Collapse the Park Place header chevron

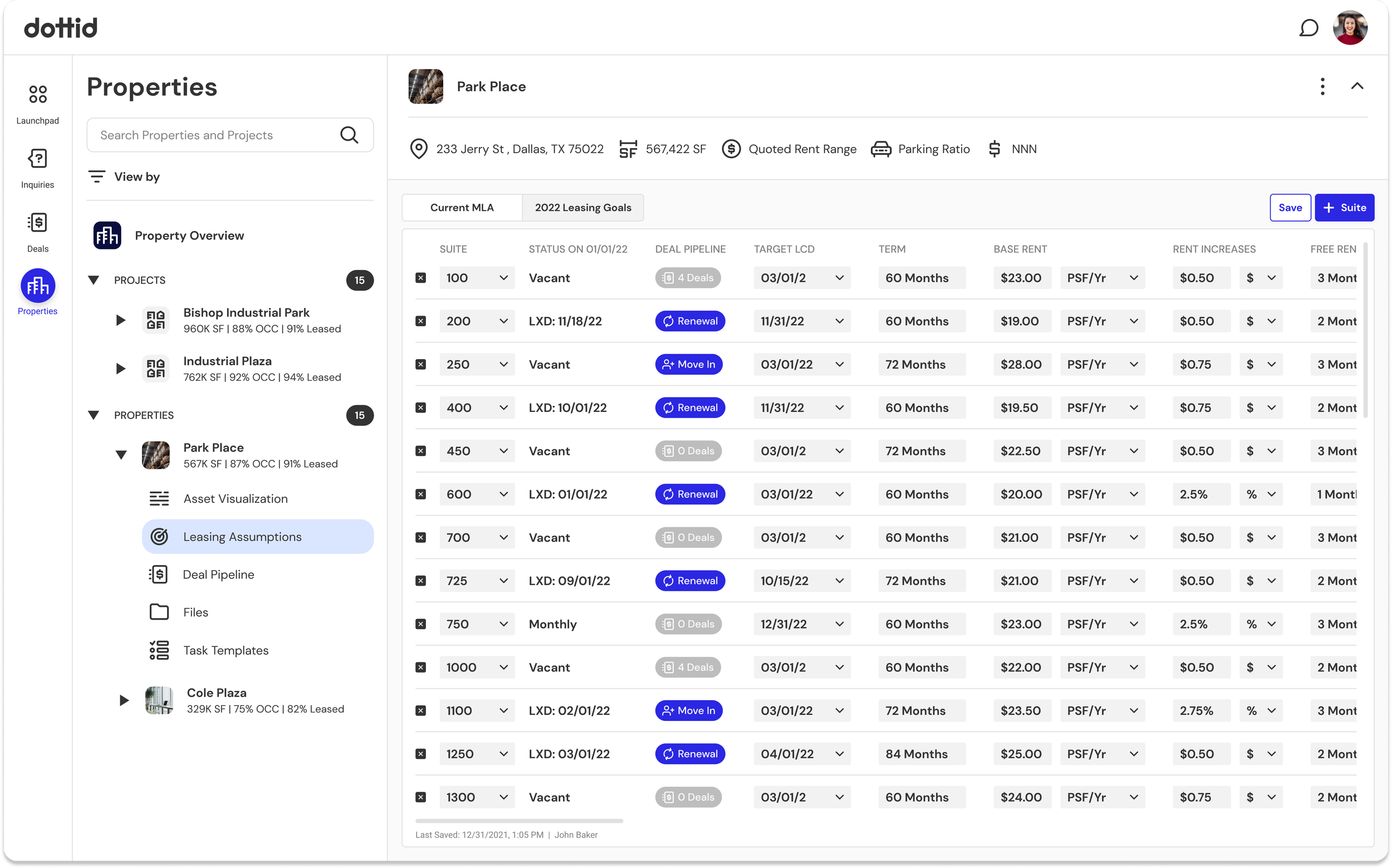[x=1357, y=87]
